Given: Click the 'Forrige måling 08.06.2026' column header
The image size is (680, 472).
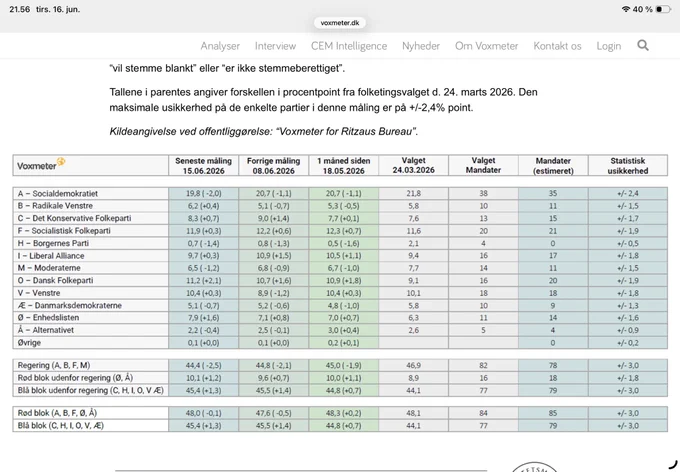Looking at the screenshot, I should click(x=274, y=165).
